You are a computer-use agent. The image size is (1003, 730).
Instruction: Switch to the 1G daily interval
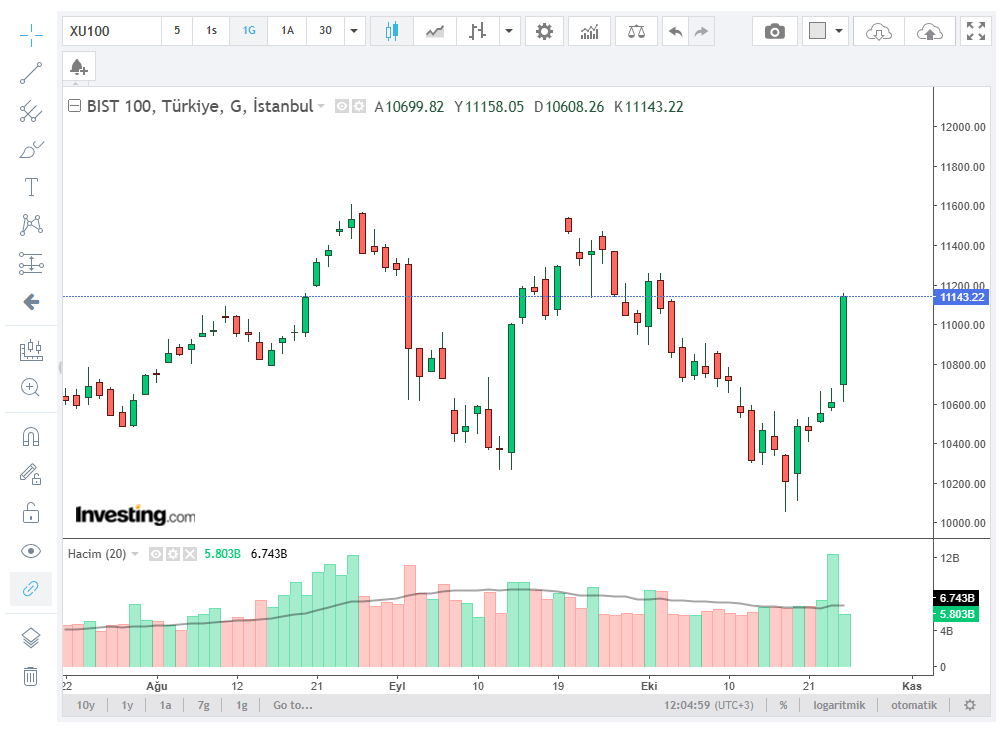coord(249,31)
